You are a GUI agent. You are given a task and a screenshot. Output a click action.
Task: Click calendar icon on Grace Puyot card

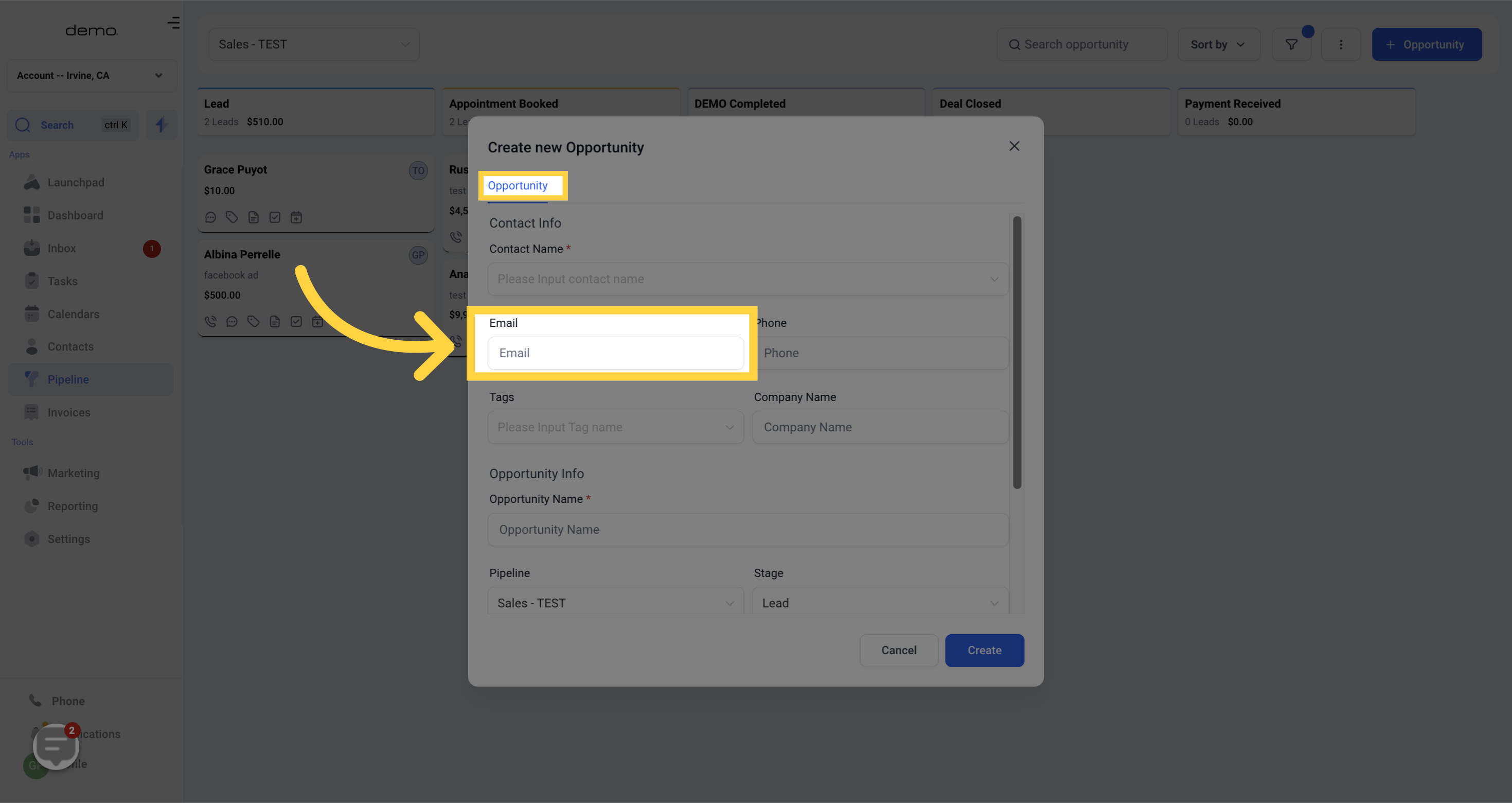tap(296, 218)
